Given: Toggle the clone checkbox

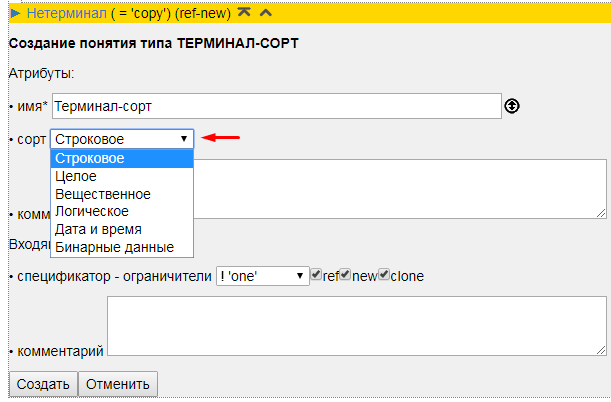Looking at the screenshot, I should (383, 275).
